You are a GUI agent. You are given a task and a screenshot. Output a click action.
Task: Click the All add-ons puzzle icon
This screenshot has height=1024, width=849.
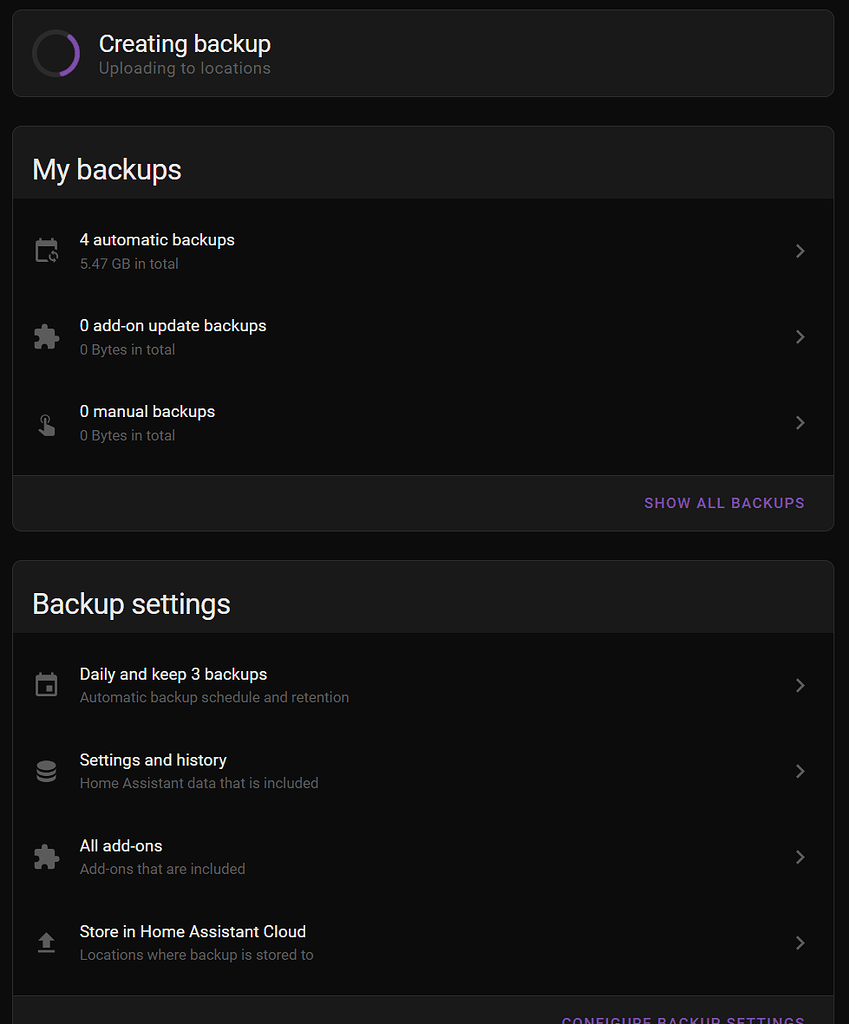[x=46, y=857]
